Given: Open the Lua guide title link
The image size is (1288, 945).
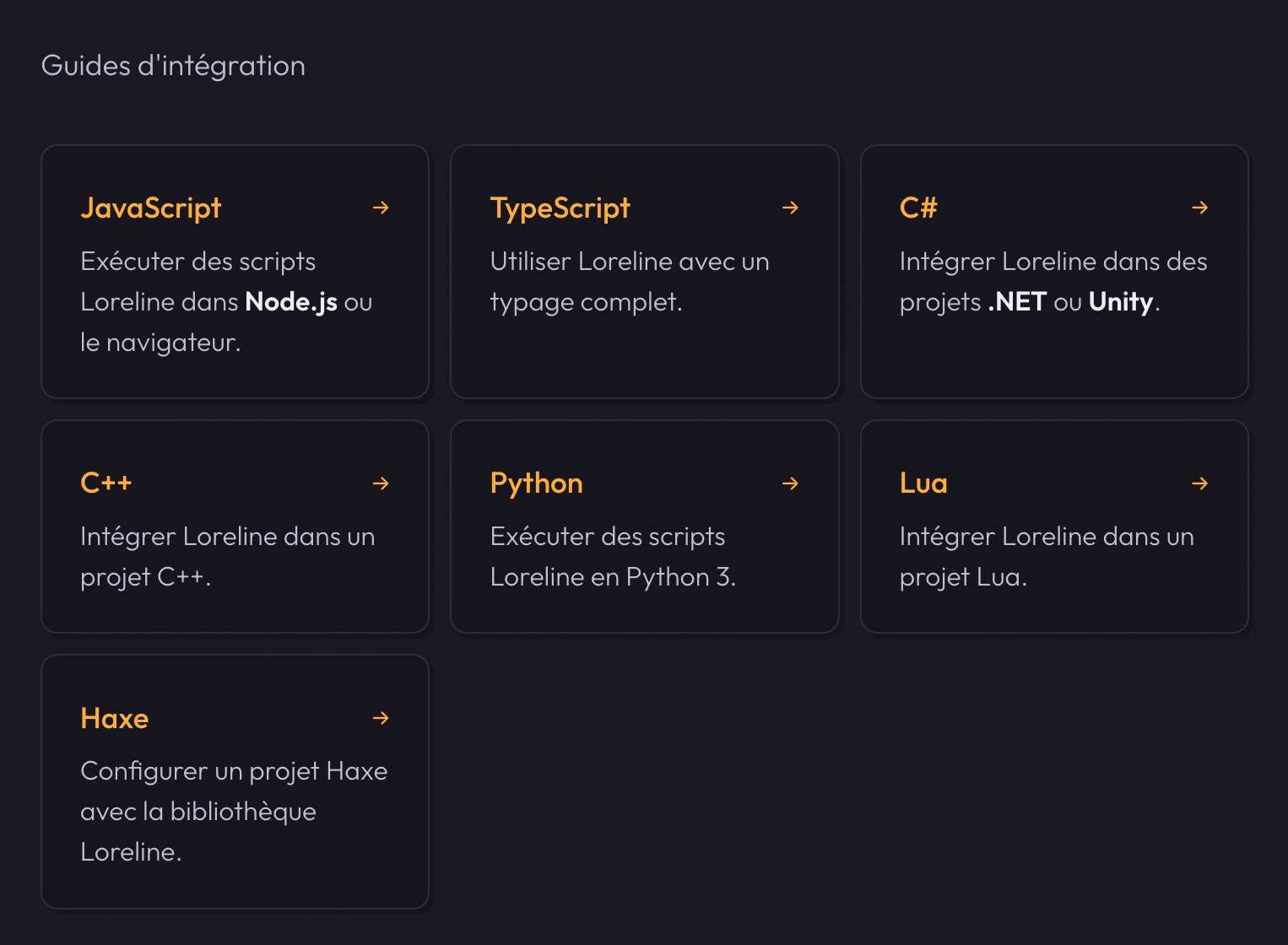Looking at the screenshot, I should (923, 483).
